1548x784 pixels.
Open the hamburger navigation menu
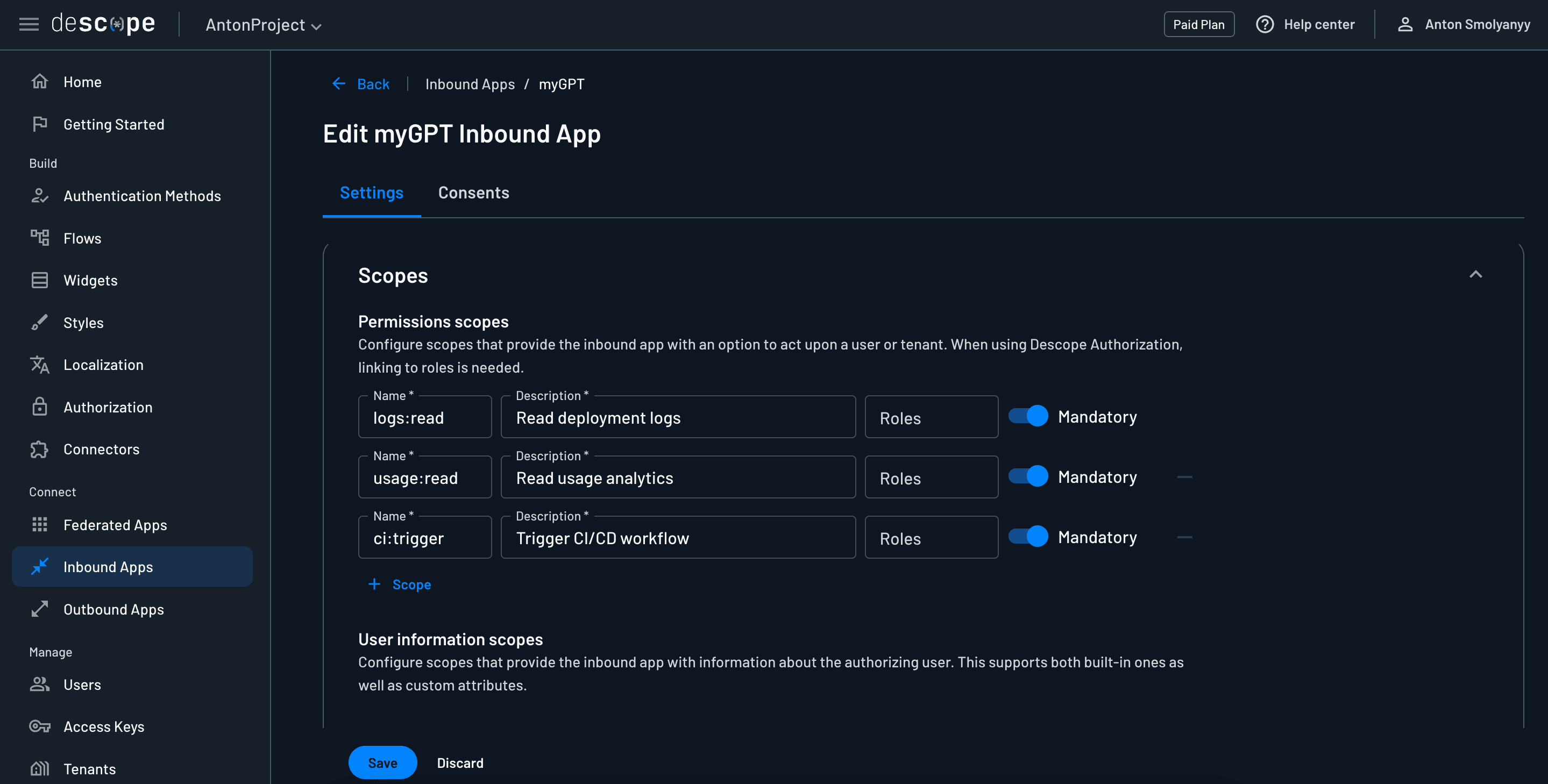coord(29,24)
